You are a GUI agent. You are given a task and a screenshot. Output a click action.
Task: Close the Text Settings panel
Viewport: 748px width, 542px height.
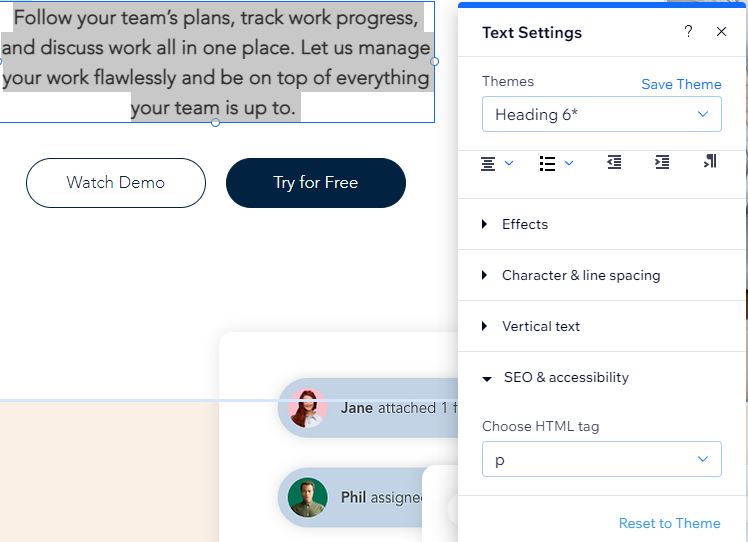coord(721,32)
